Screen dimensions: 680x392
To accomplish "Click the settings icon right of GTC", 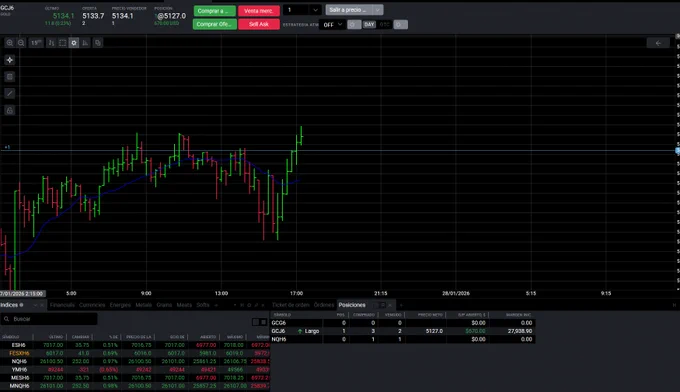I will pyautogui.click(x=400, y=24).
